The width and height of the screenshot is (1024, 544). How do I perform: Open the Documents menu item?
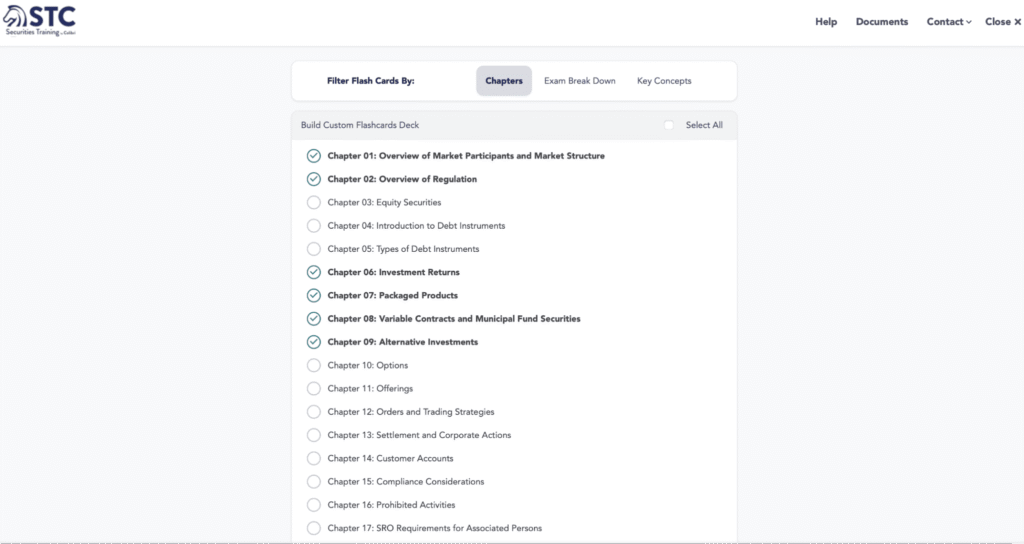pyautogui.click(x=882, y=22)
